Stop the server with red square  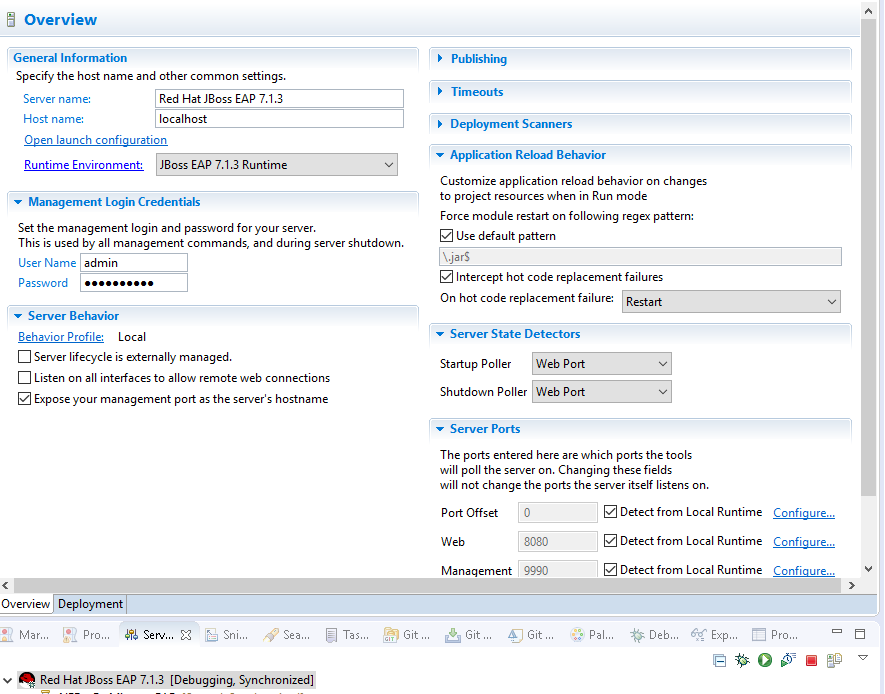pos(811,660)
